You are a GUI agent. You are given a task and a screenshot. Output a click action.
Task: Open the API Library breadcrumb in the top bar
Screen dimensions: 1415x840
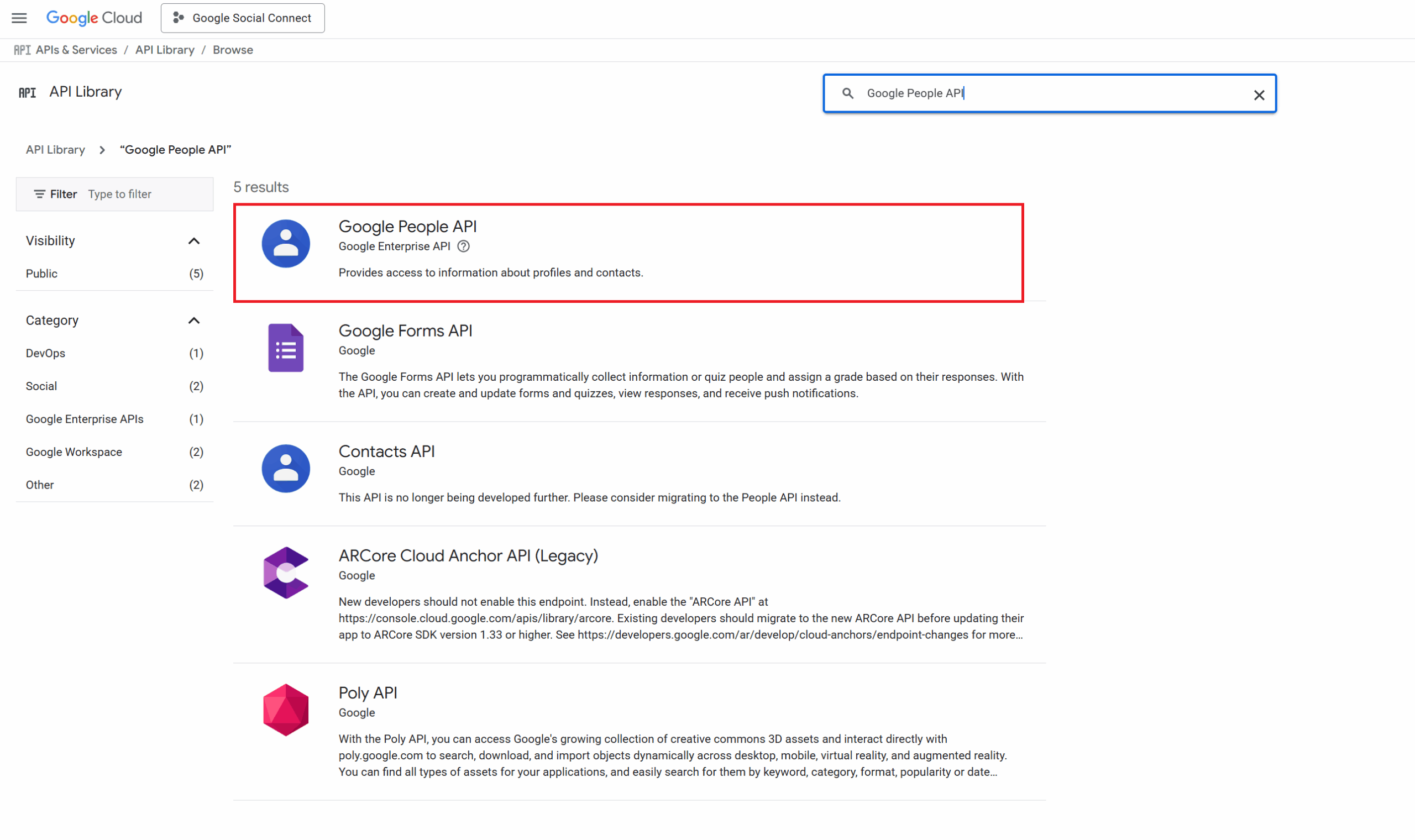[x=165, y=50]
